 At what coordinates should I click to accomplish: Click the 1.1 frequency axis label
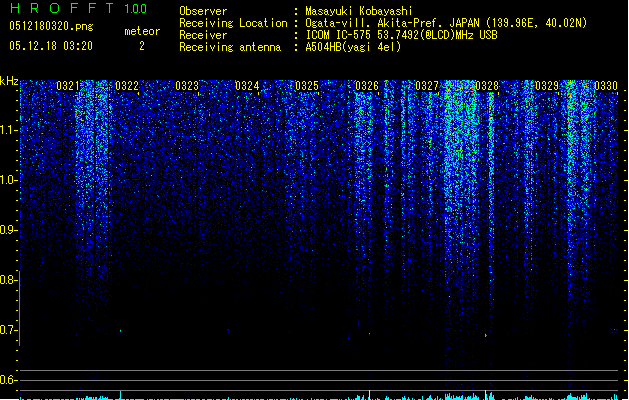point(8,130)
